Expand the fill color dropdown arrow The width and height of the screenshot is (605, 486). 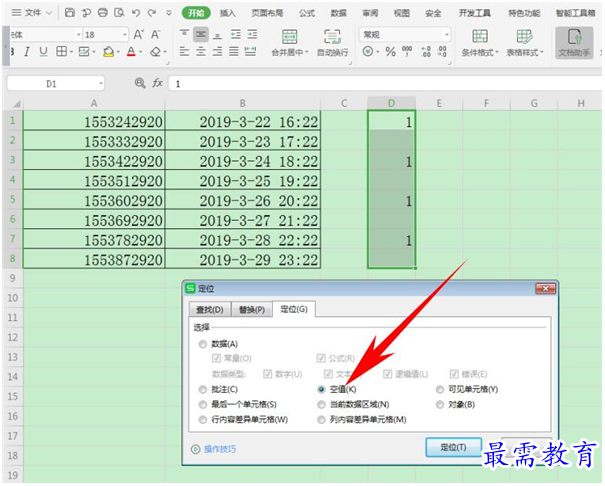118,52
